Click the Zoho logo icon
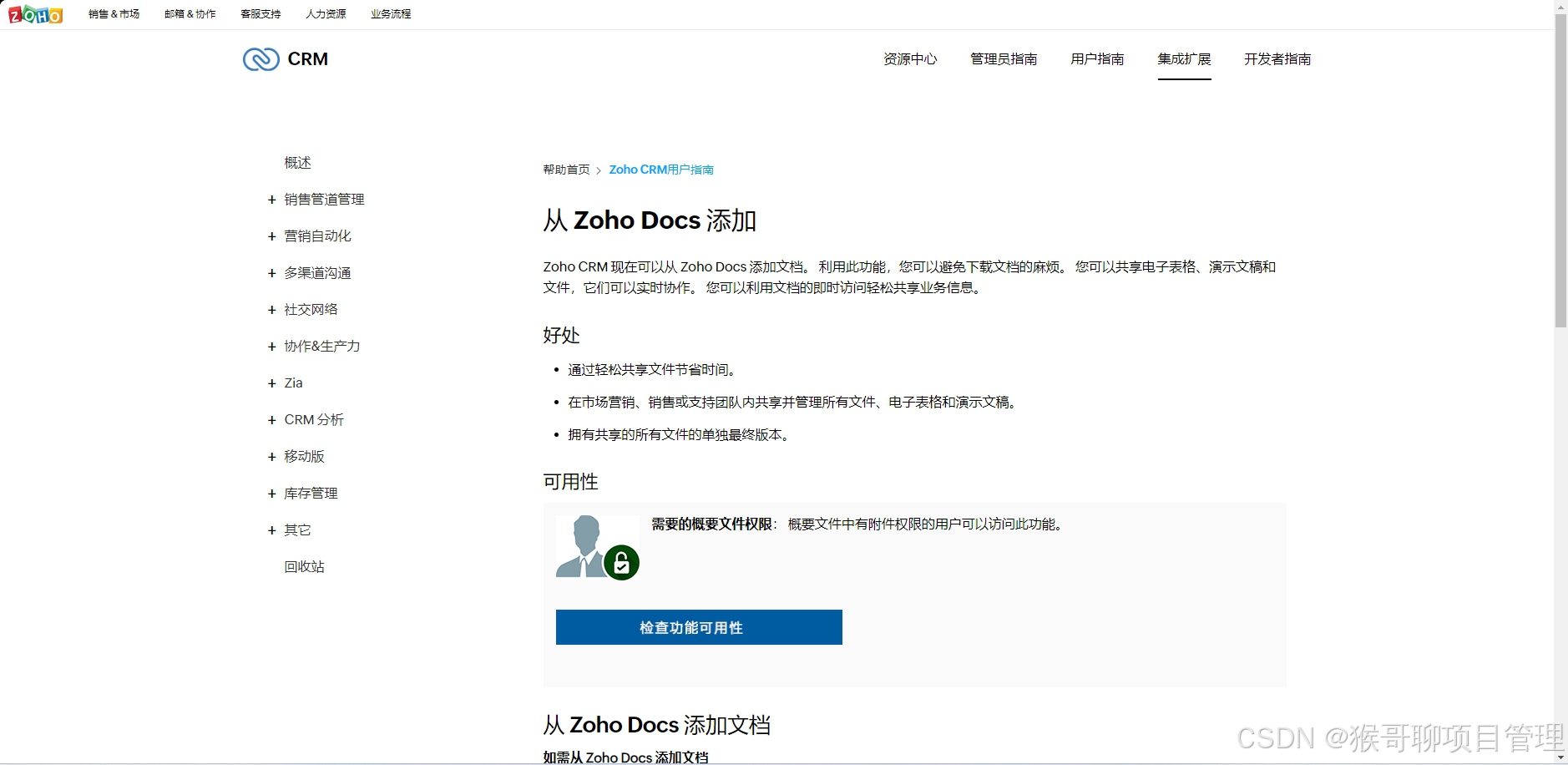 (35, 14)
